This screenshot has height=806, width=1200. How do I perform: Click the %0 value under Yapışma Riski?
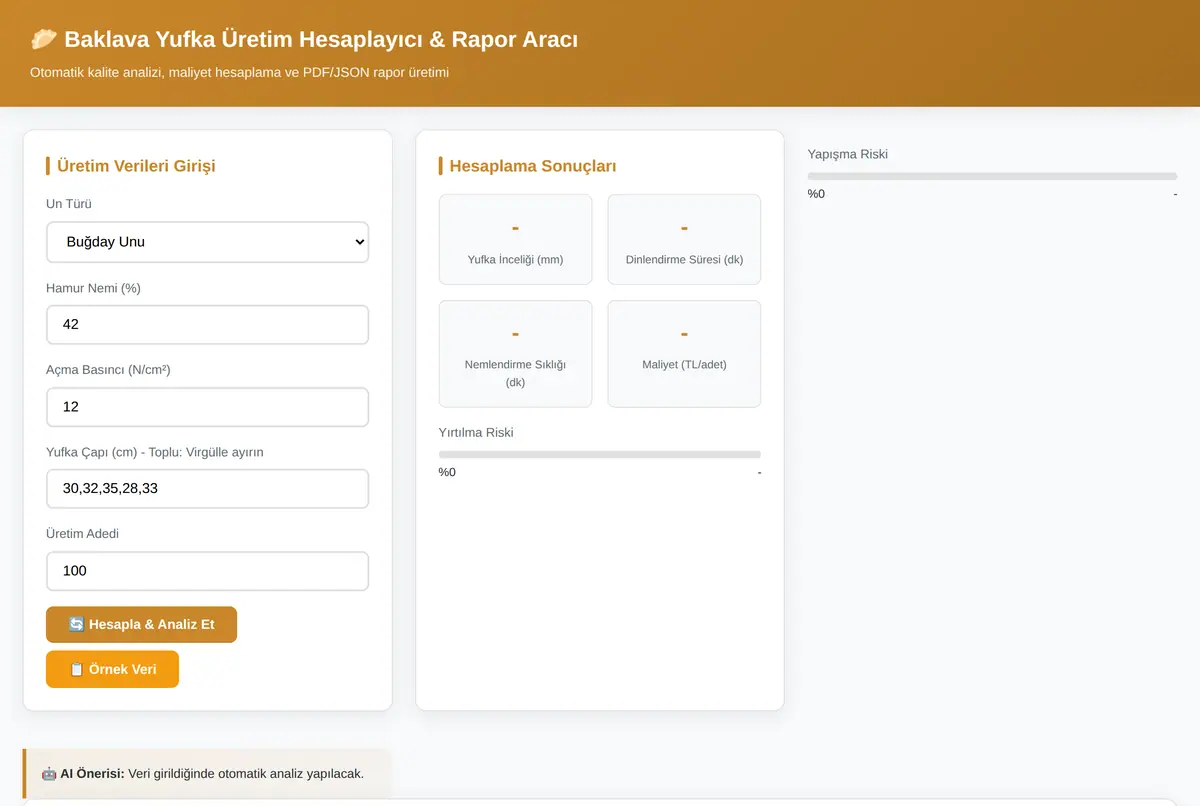(816, 193)
